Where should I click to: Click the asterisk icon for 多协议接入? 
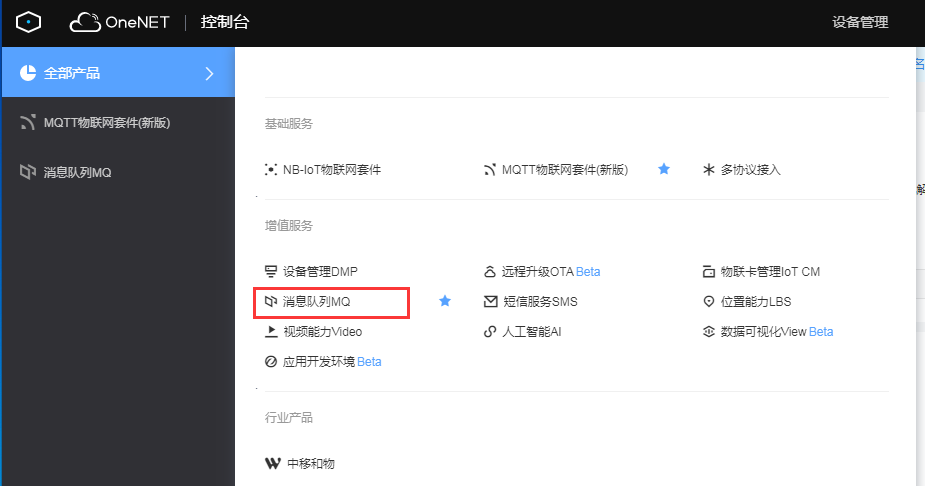tap(708, 170)
